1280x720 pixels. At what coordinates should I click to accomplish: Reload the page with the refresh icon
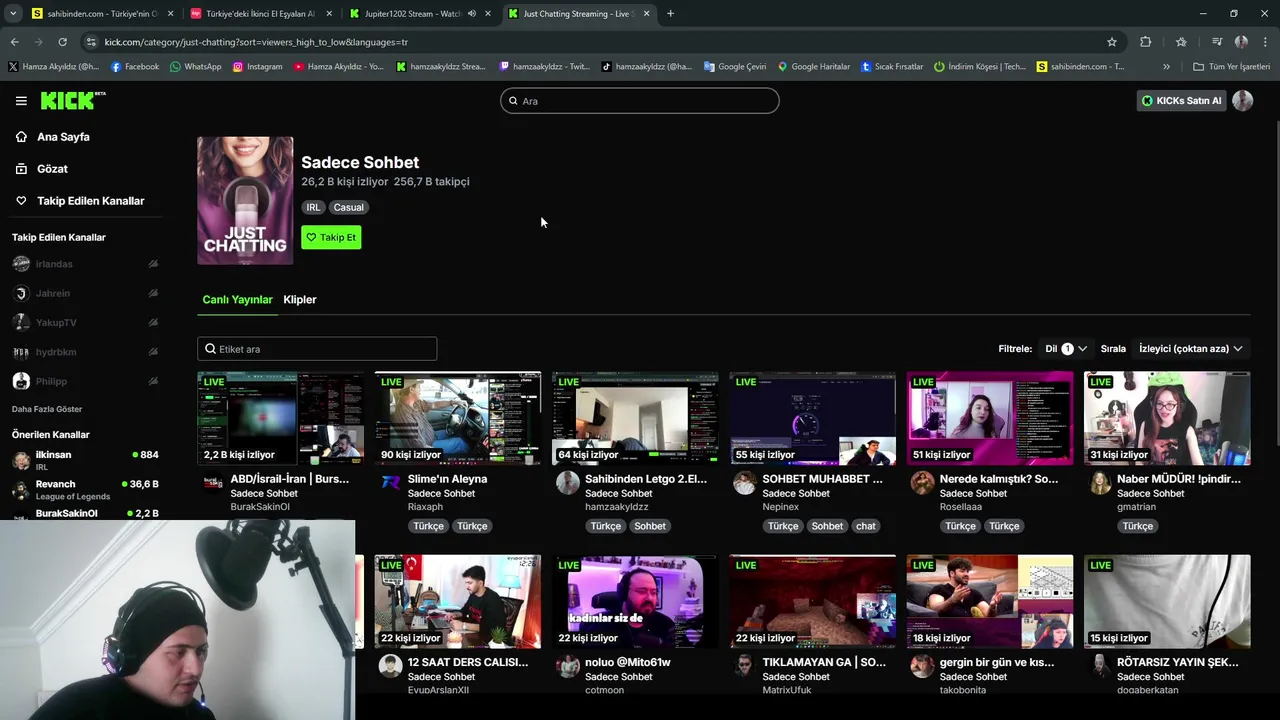coord(62,42)
